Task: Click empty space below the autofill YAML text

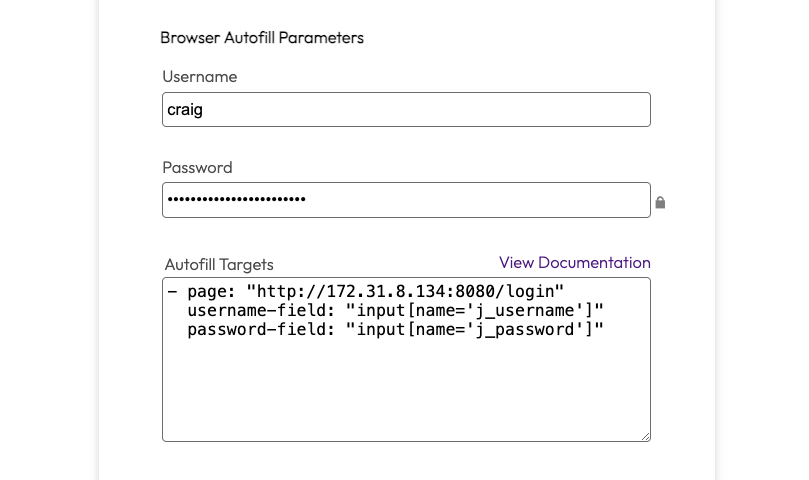Action: click(406, 395)
